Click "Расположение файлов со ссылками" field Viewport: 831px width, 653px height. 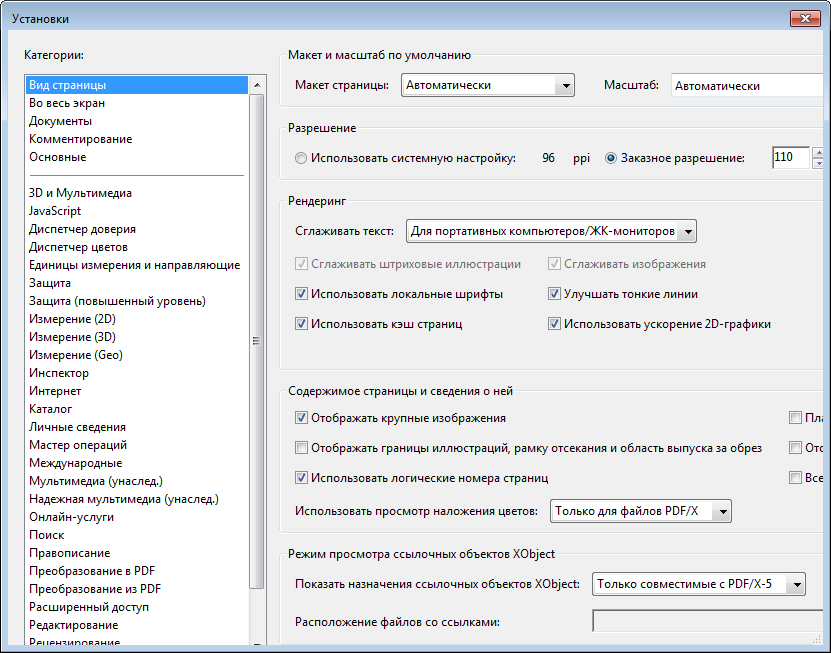tap(708, 621)
